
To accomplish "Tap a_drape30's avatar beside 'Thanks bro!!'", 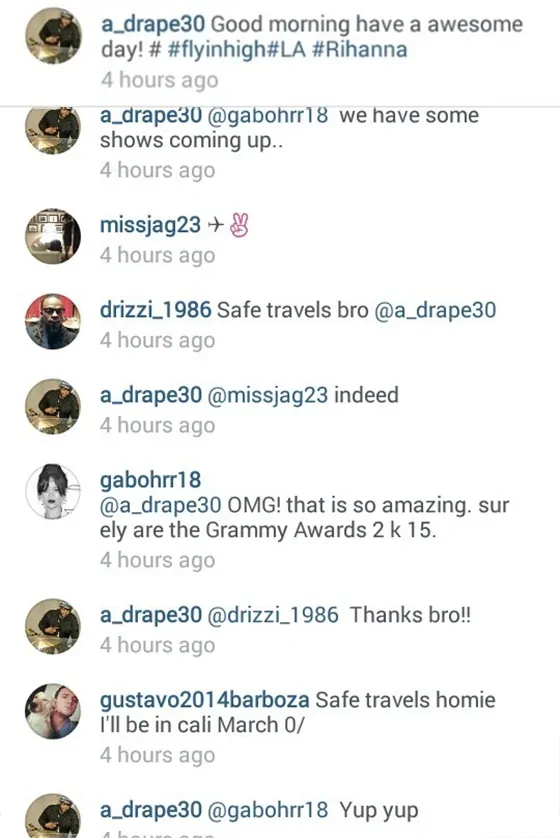I will point(53,626).
